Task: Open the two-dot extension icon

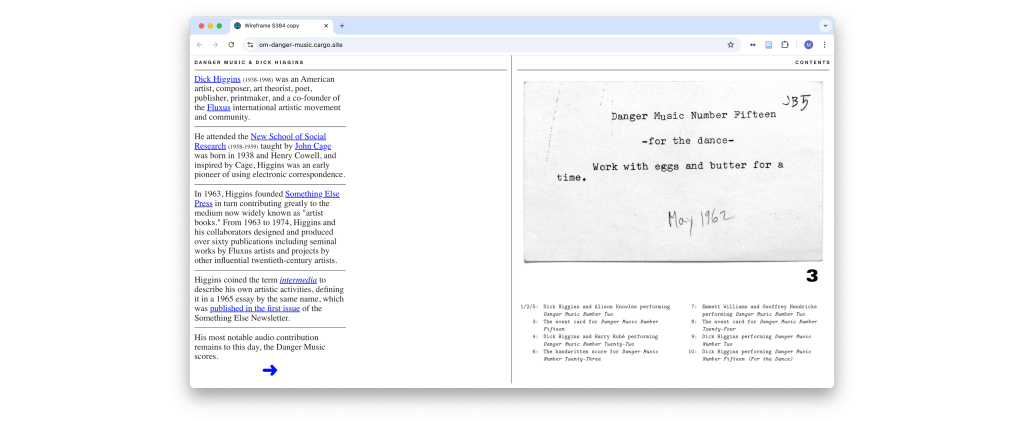Action: click(x=752, y=44)
